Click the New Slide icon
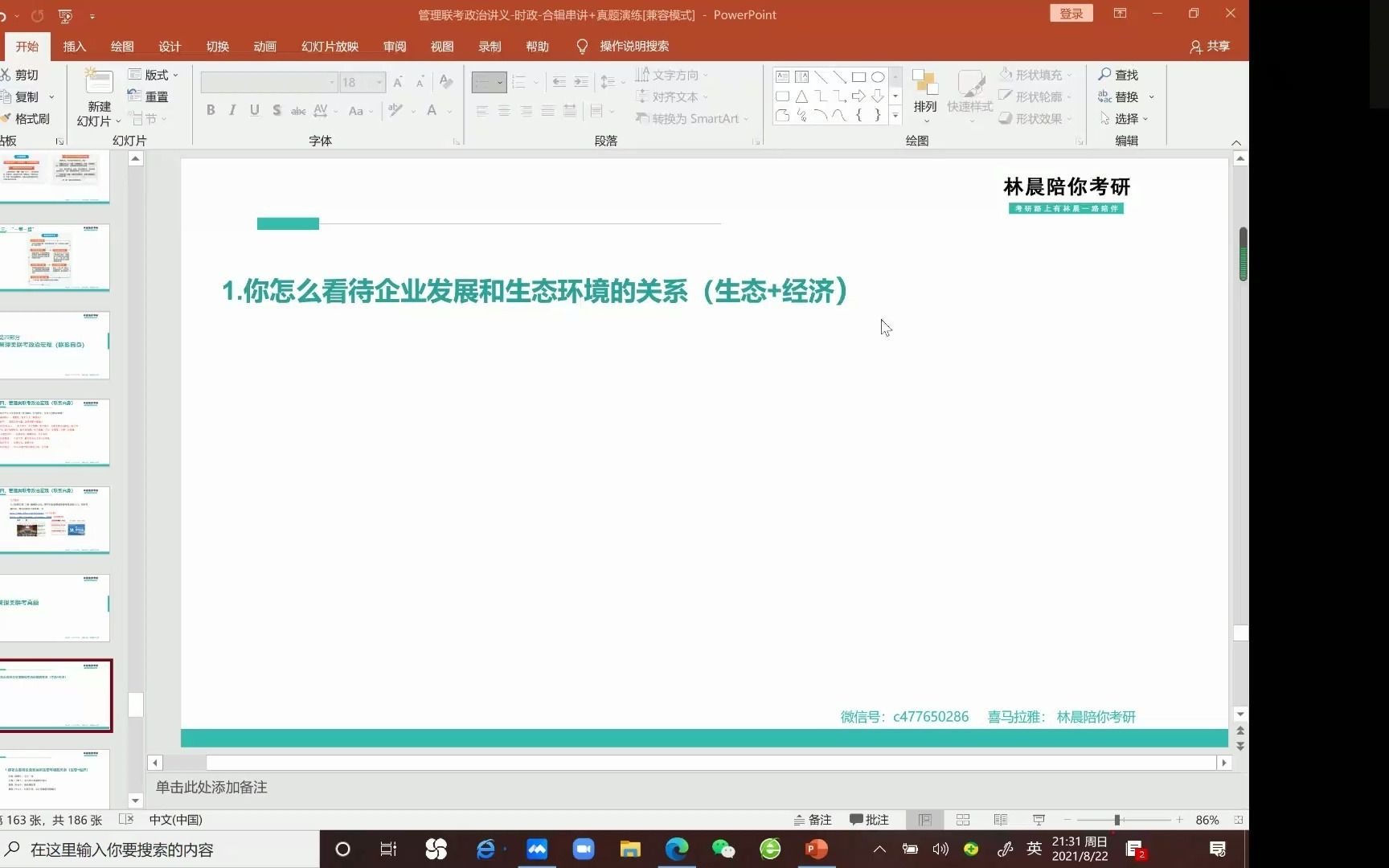Viewport: 1389px width, 868px height. point(99,82)
